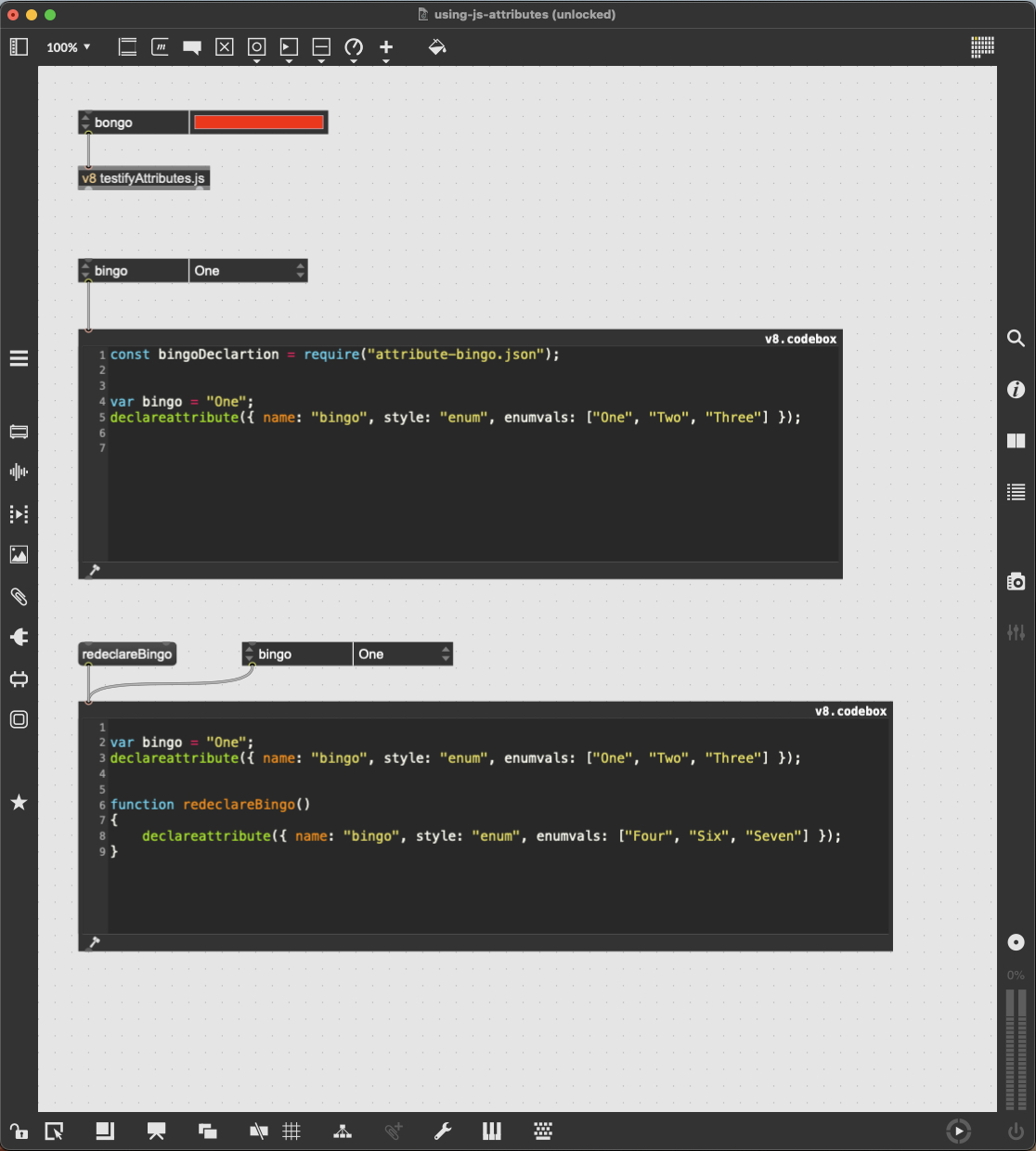
Task: Open the button objects palette
Action: pos(257,48)
